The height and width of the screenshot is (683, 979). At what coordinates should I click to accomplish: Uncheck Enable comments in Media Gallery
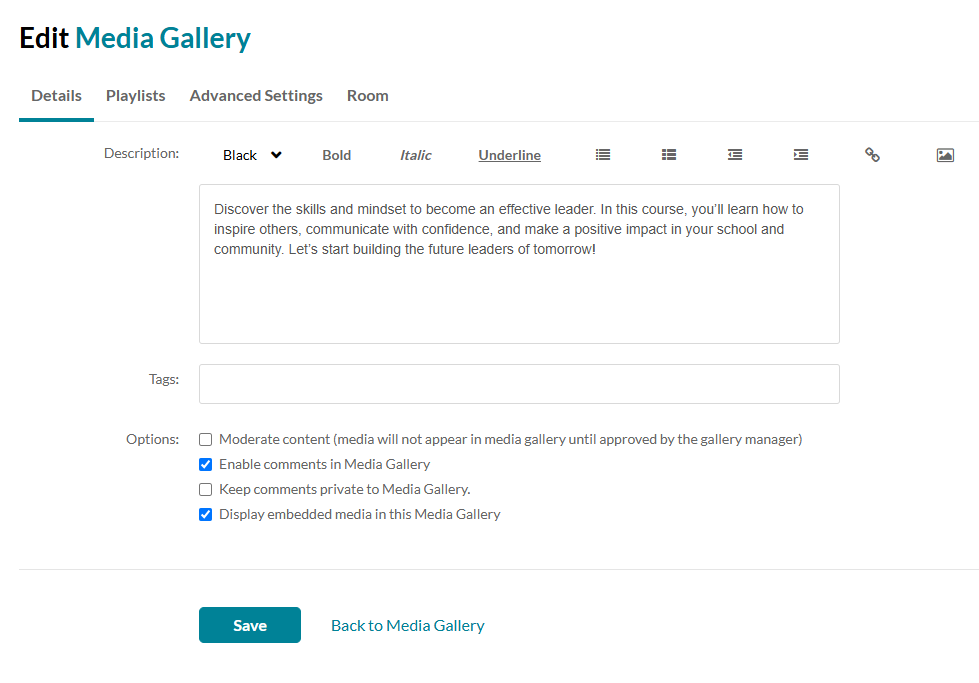coord(206,464)
